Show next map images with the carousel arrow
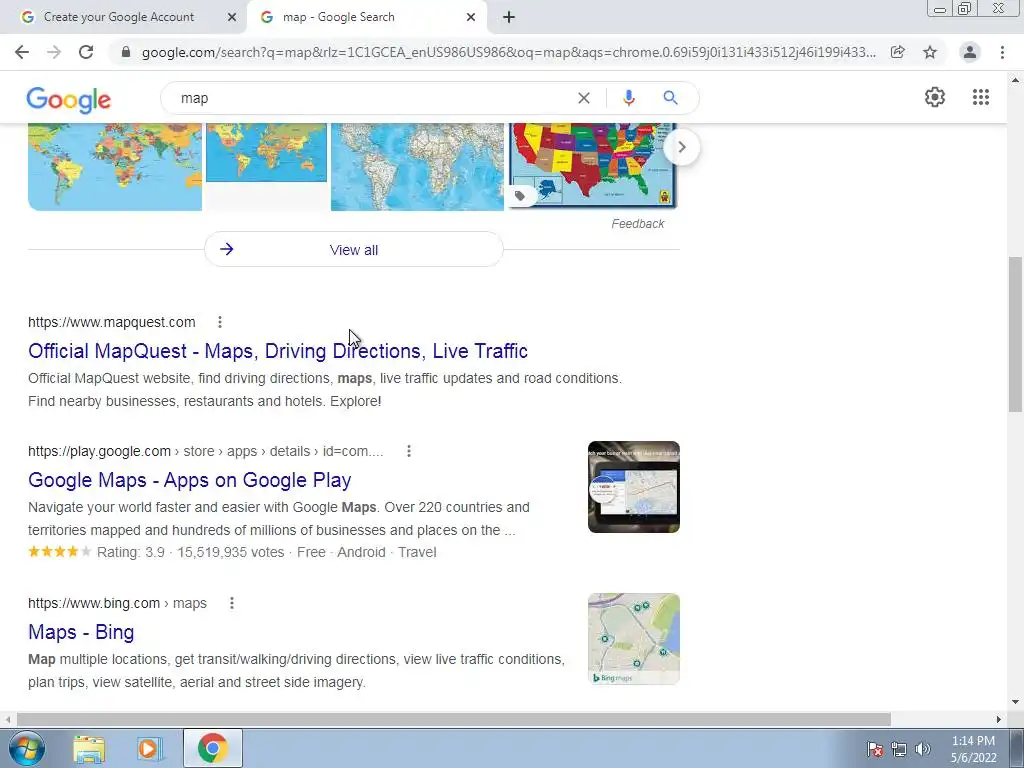This screenshot has height=768, width=1024. pos(681,147)
